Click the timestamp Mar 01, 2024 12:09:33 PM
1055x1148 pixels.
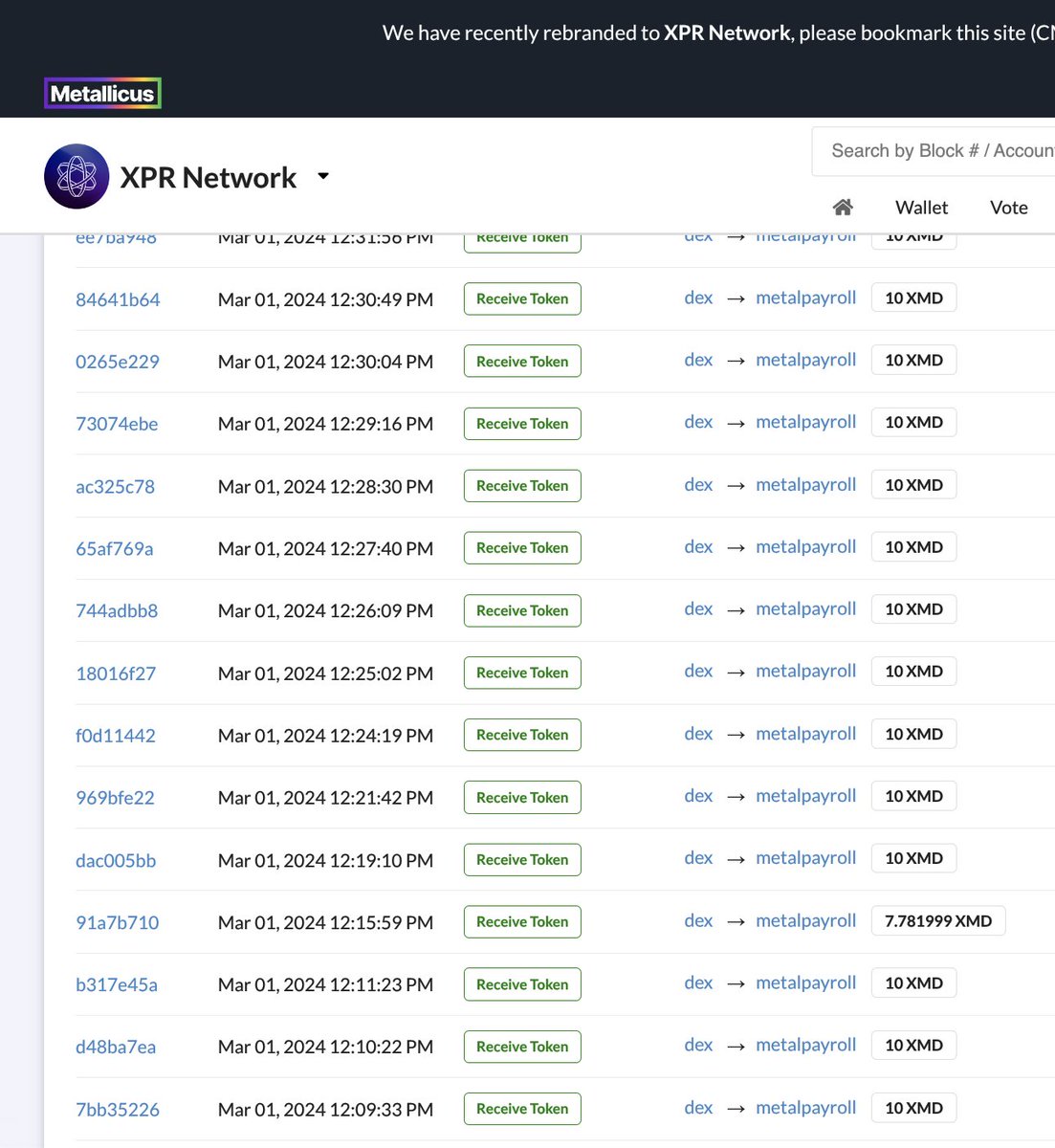point(325,1110)
